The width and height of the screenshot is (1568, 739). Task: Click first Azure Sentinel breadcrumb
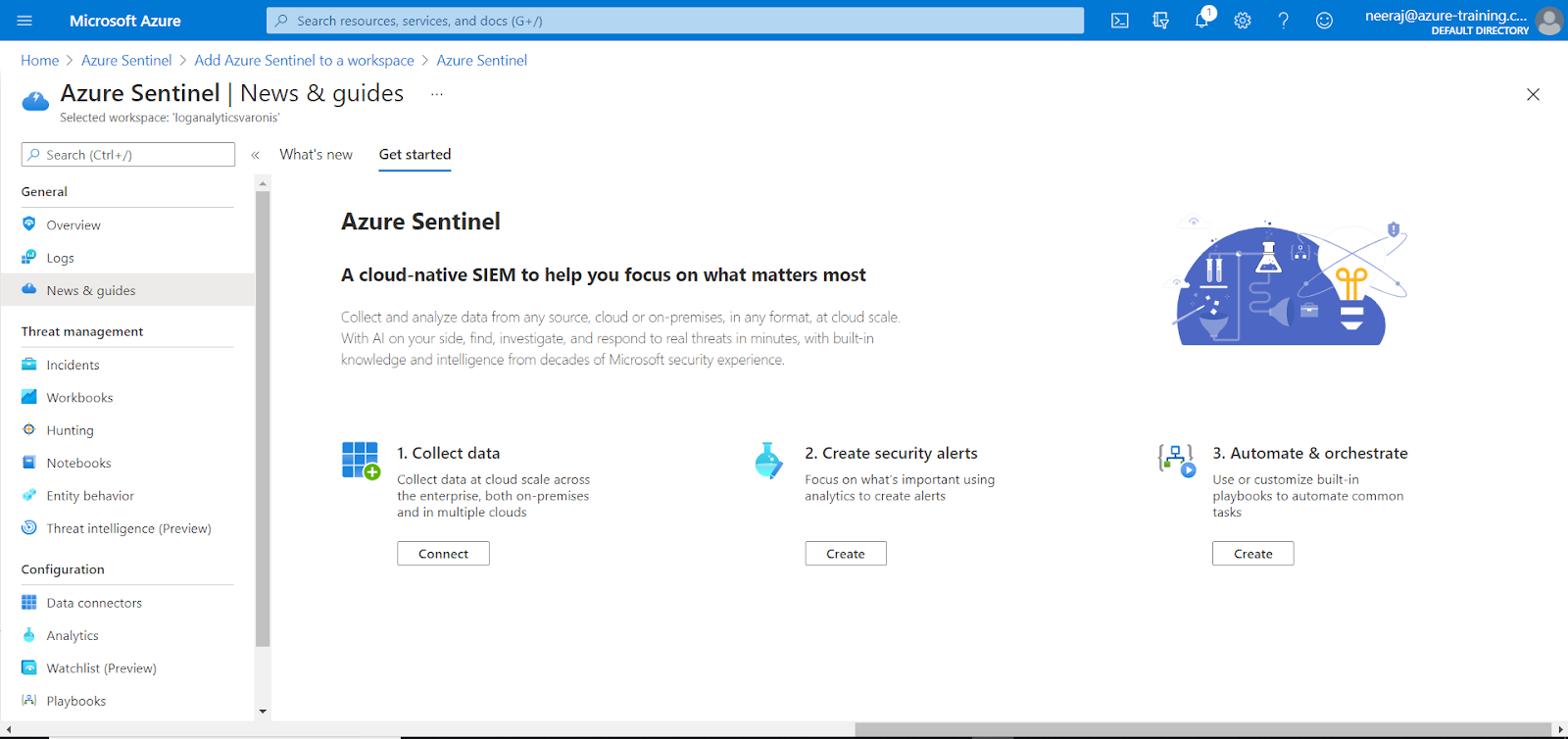(126, 61)
